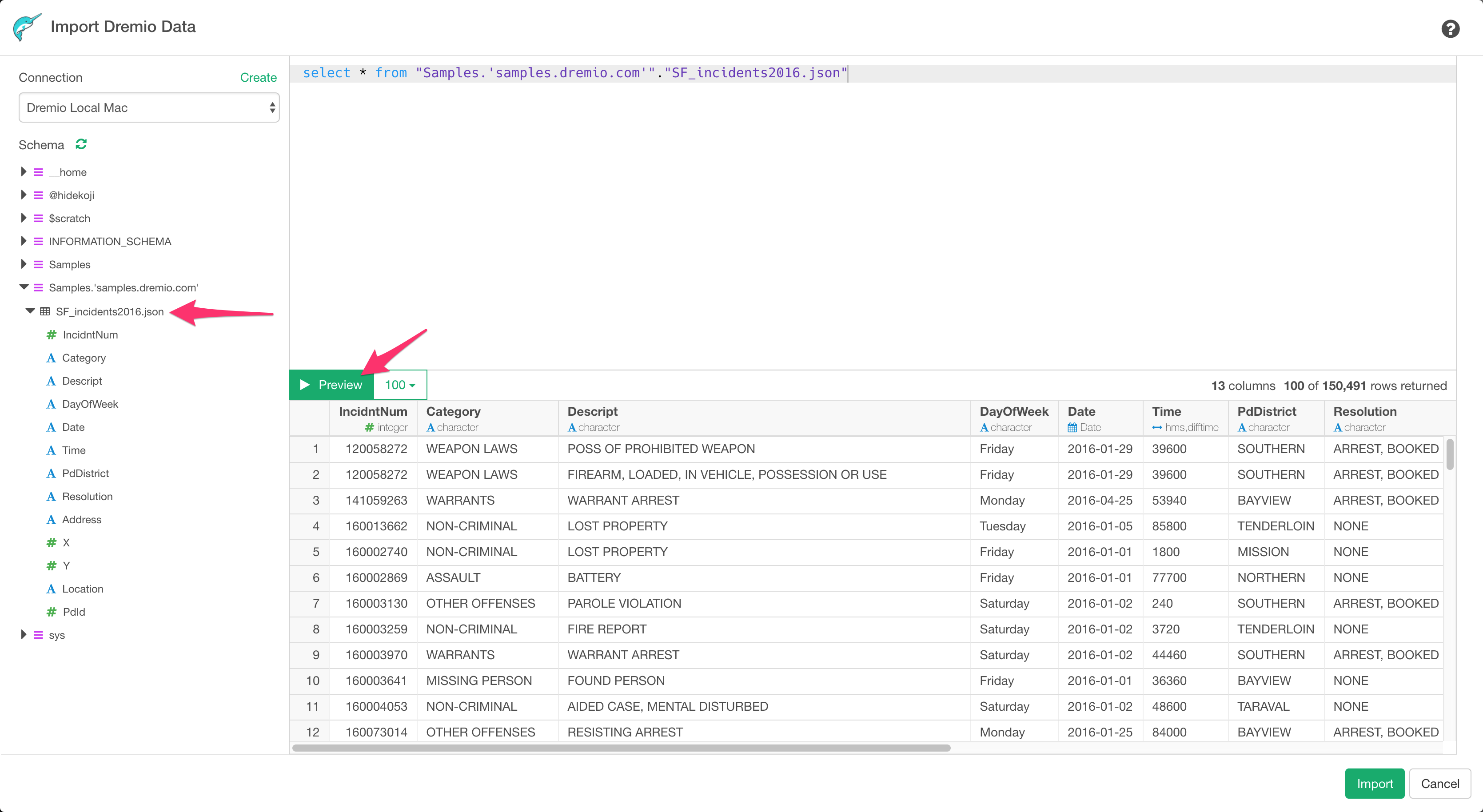Run the Preview query button
The image size is (1483, 812).
pos(331,385)
